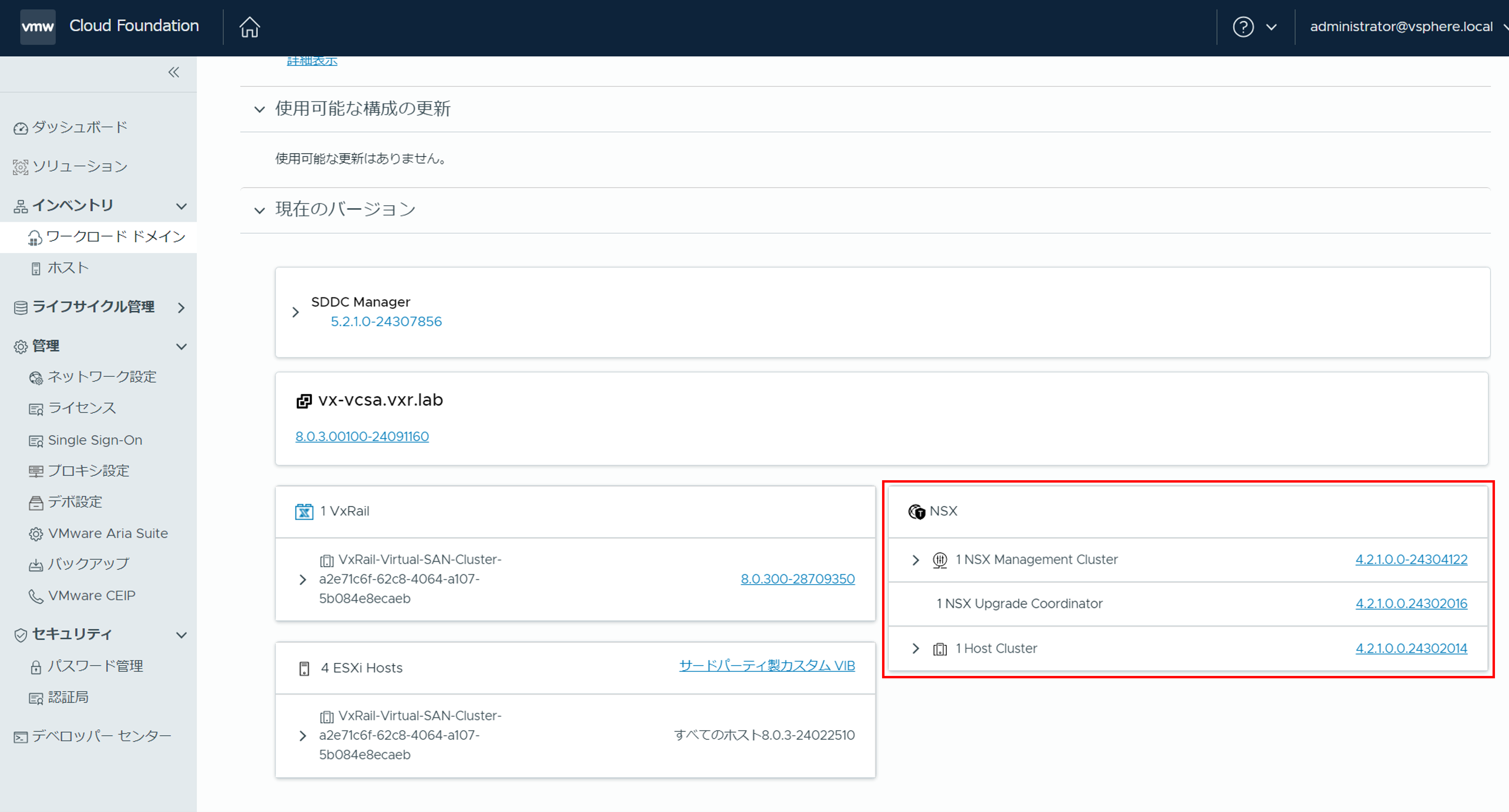Expand the SDDC Manager row

[x=296, y=312]
